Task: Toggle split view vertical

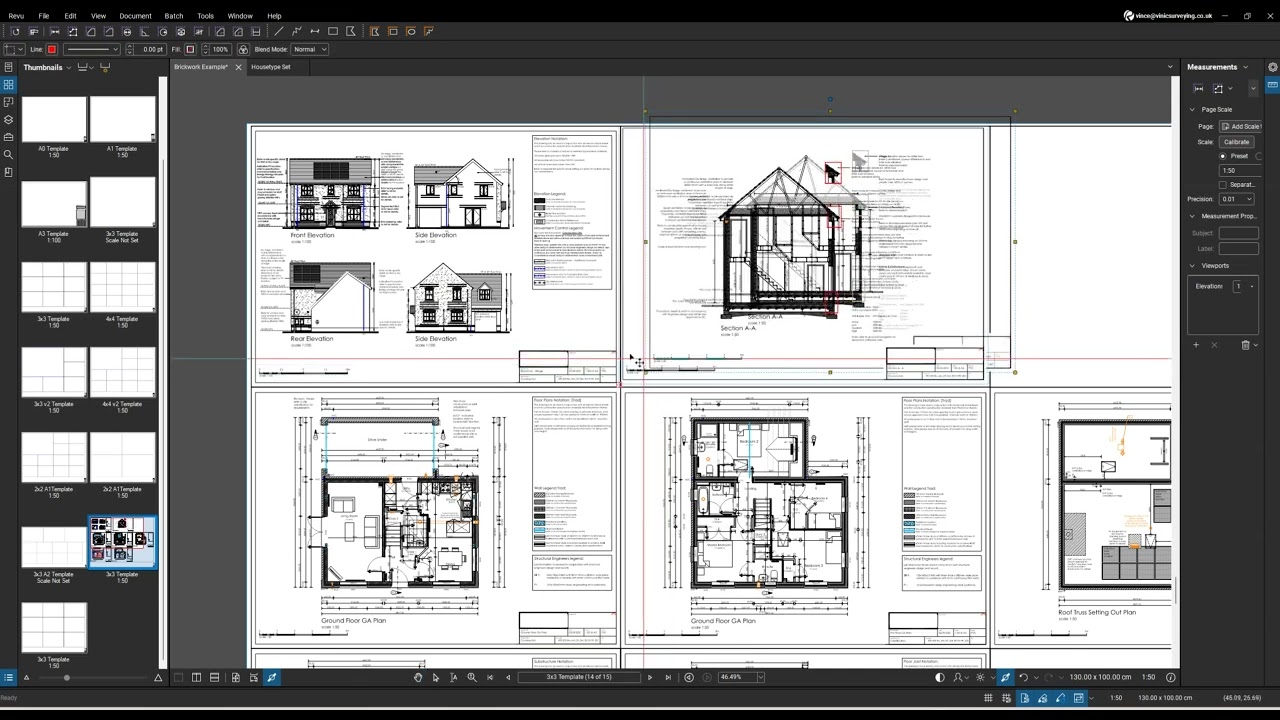Action: (x=196, y=677)
